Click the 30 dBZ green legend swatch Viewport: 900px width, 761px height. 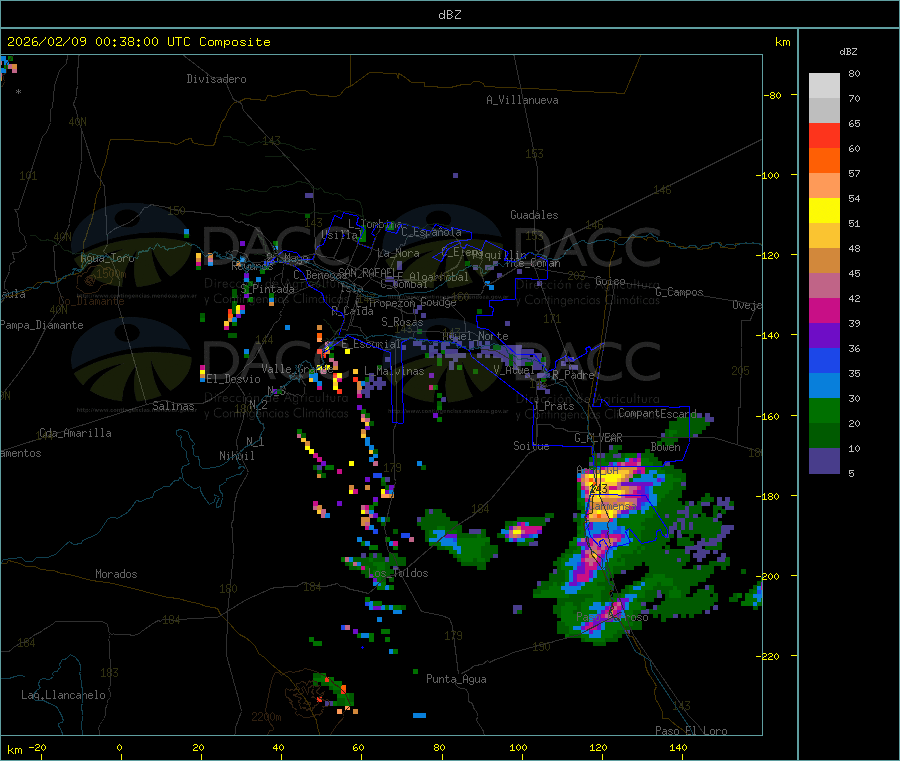tap(824, 410)
